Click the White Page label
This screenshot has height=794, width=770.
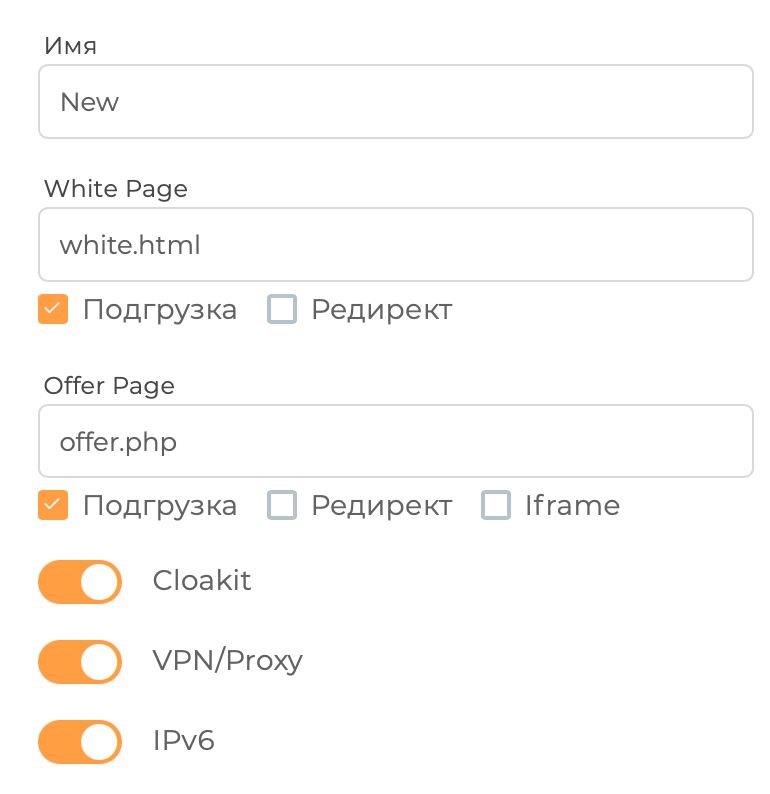tap(115, 189)
